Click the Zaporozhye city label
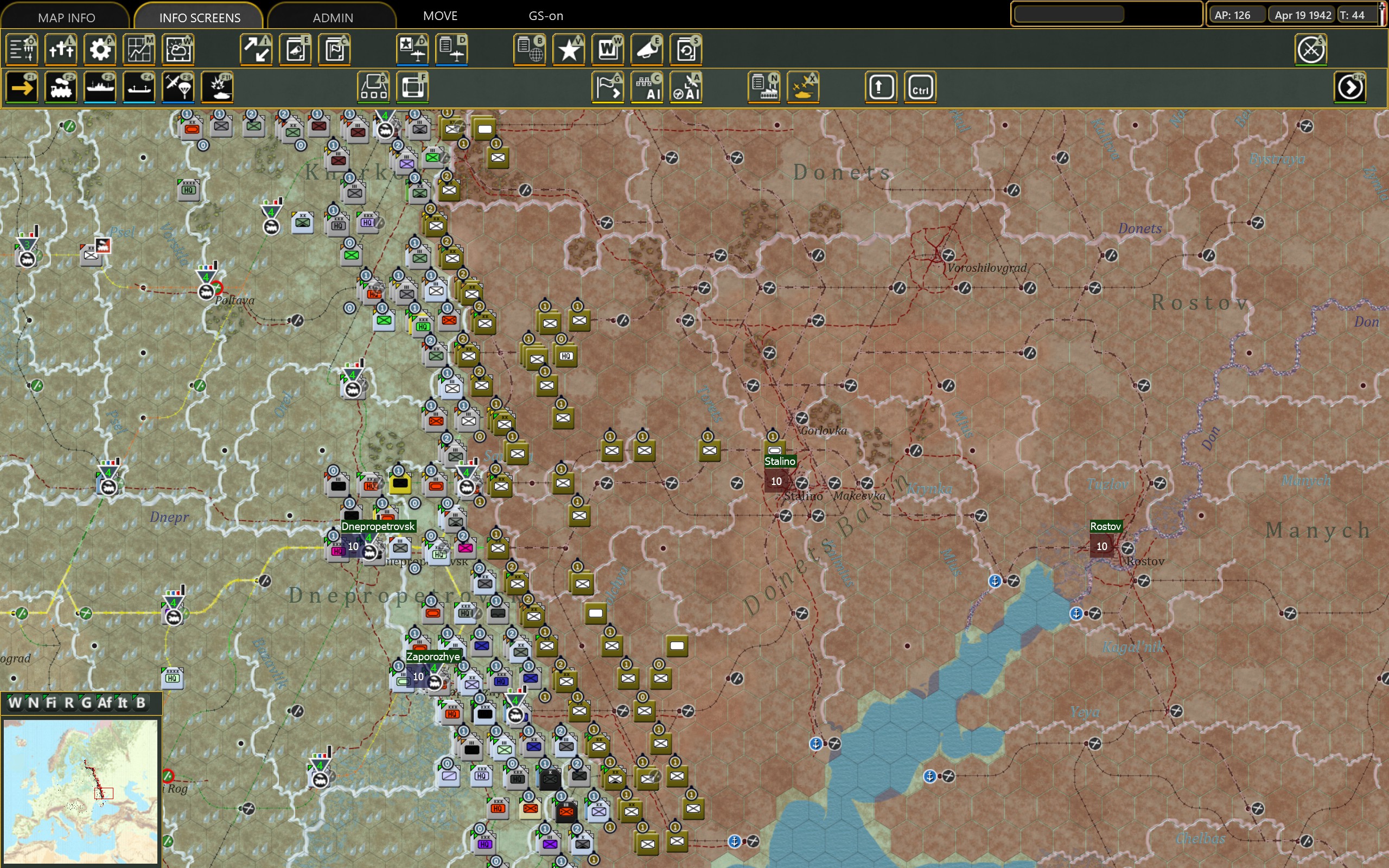The width and height of the screenshot is (1389, 868). click(x=433, y=656)
